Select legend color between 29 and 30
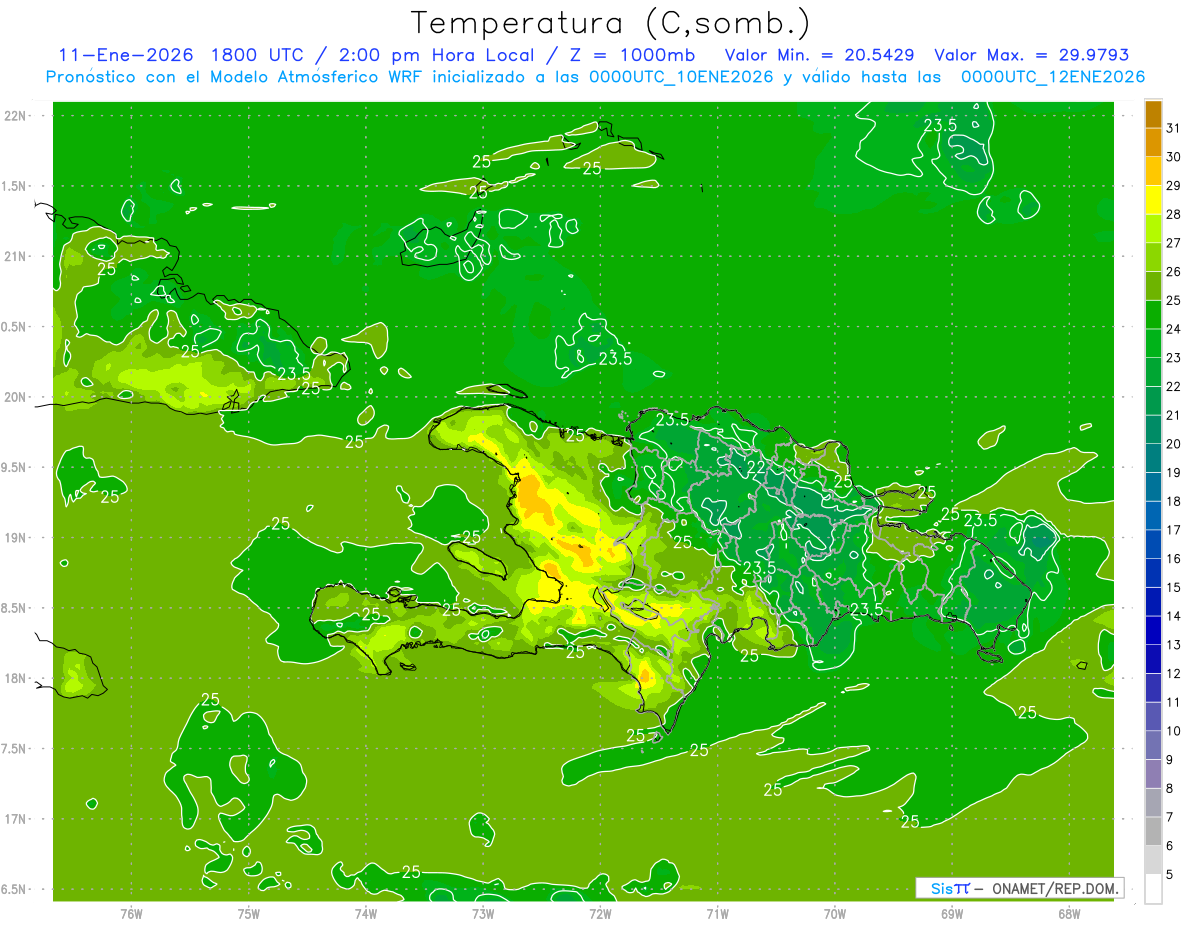This screenshot has height=927, width=1200. pyautogui.click(x=1153, y=171)
